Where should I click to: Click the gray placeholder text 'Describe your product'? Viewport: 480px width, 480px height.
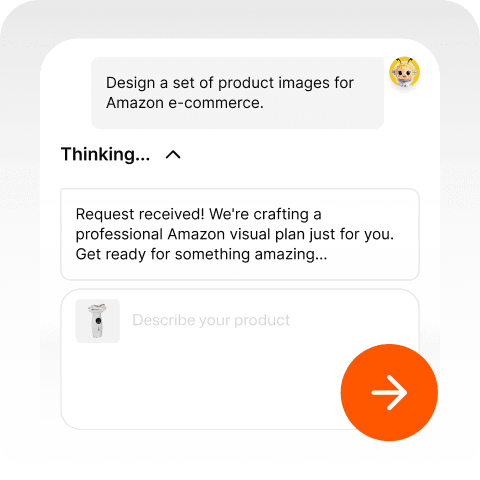(211, 320)
